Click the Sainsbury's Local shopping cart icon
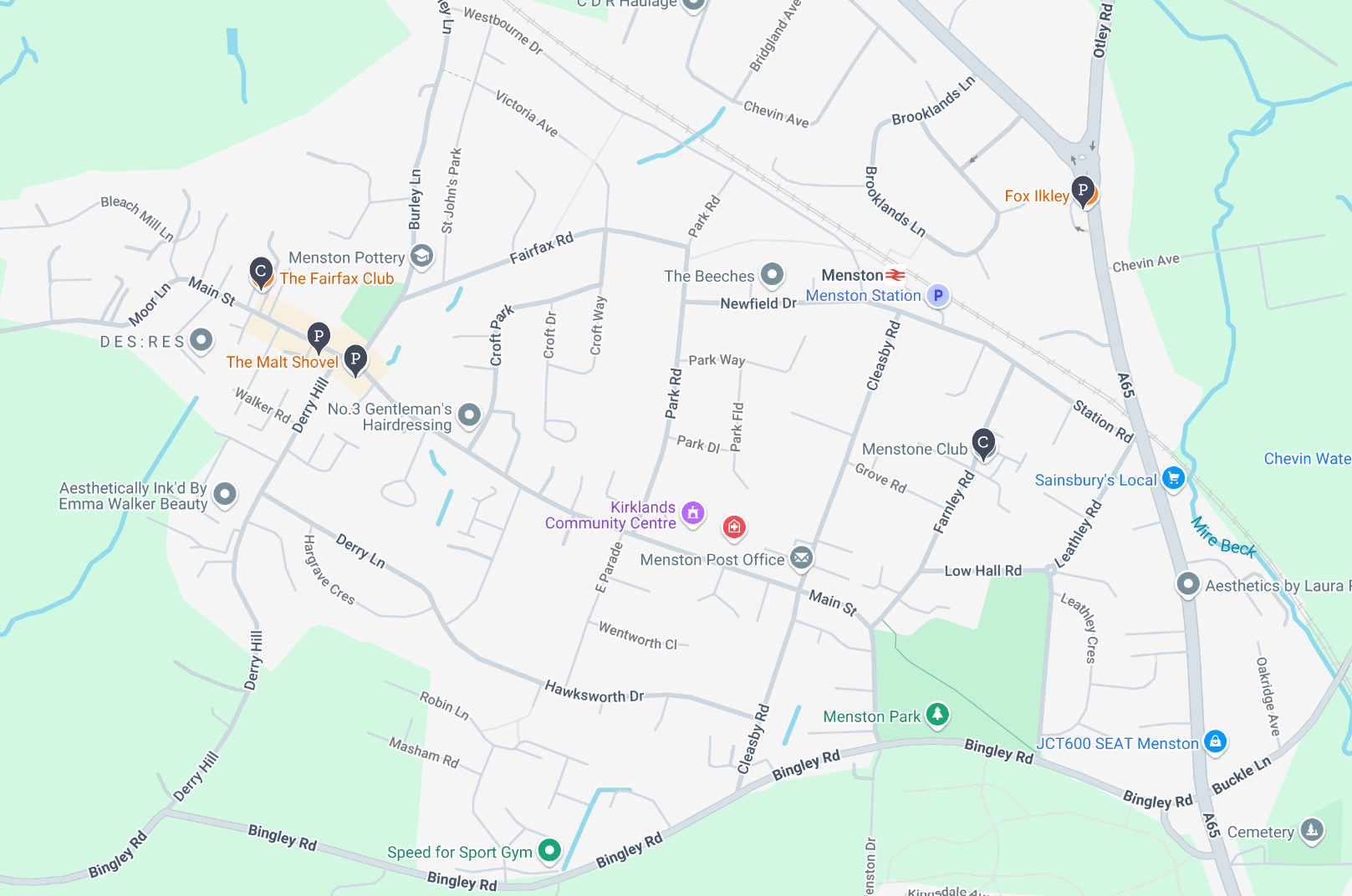 point(1174,479)
